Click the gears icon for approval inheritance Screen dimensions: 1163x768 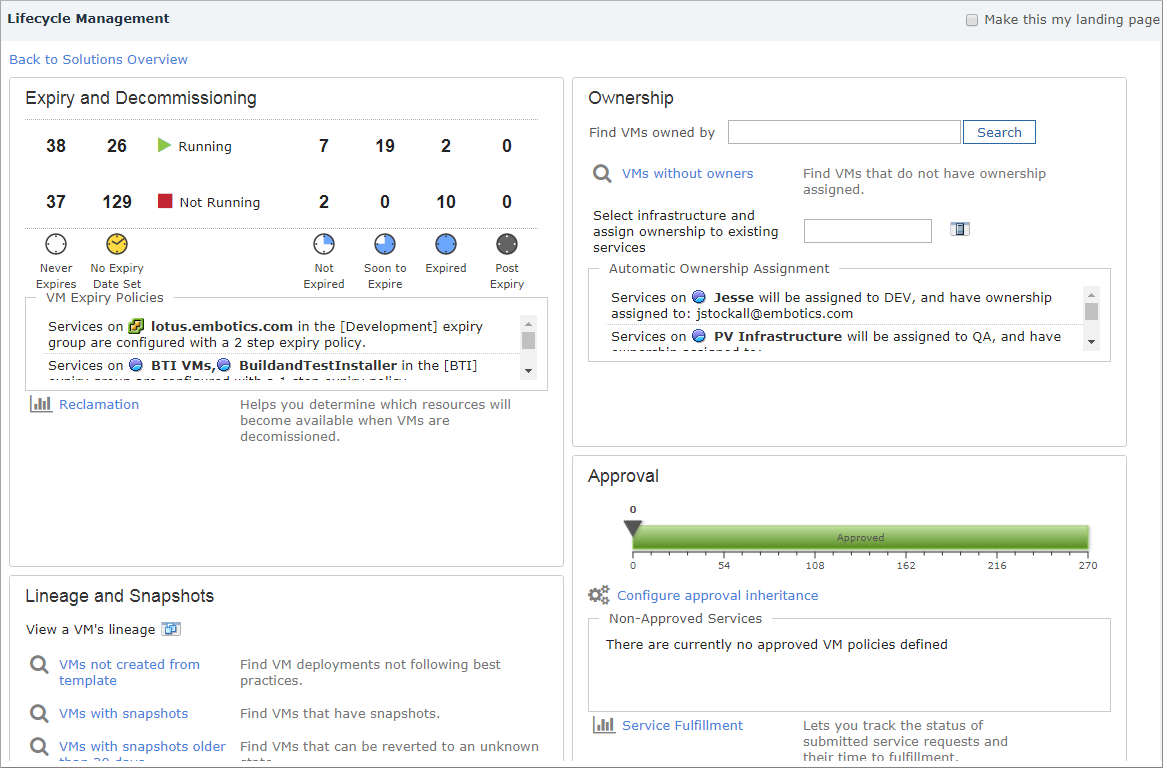599,595
